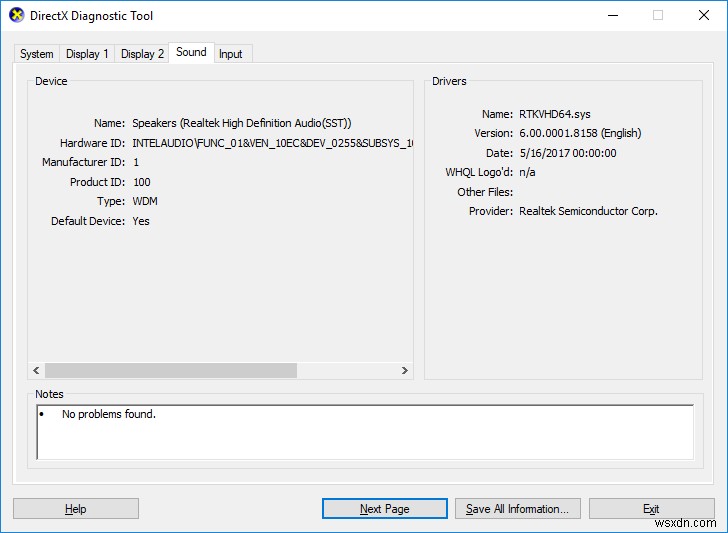Click driver version 6.00.0001.8158 (English)

pyautogui.click(x=580, y=133)
